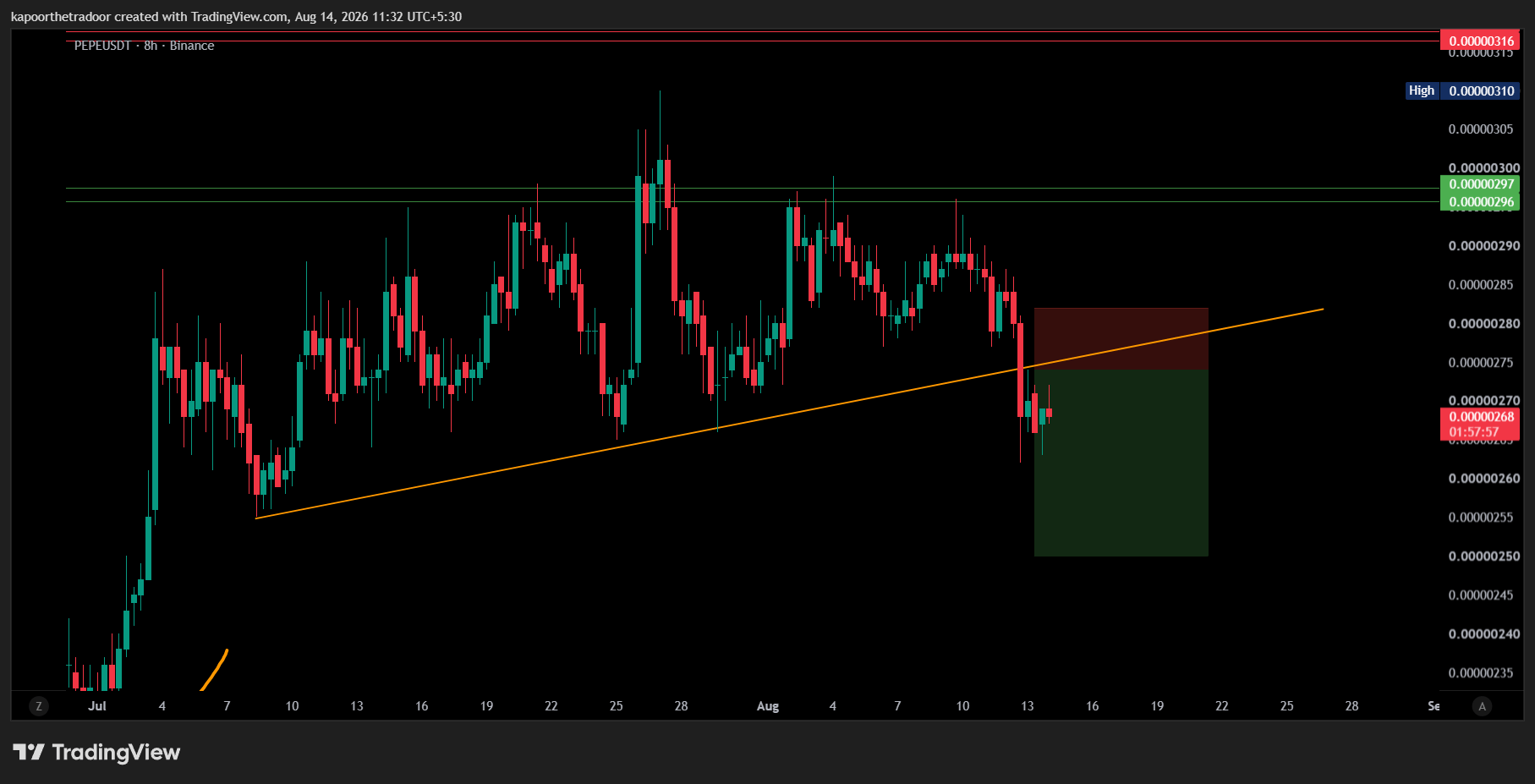Click the Aug label on time axis
1535x784 pixels.
(x=768, y=706)
